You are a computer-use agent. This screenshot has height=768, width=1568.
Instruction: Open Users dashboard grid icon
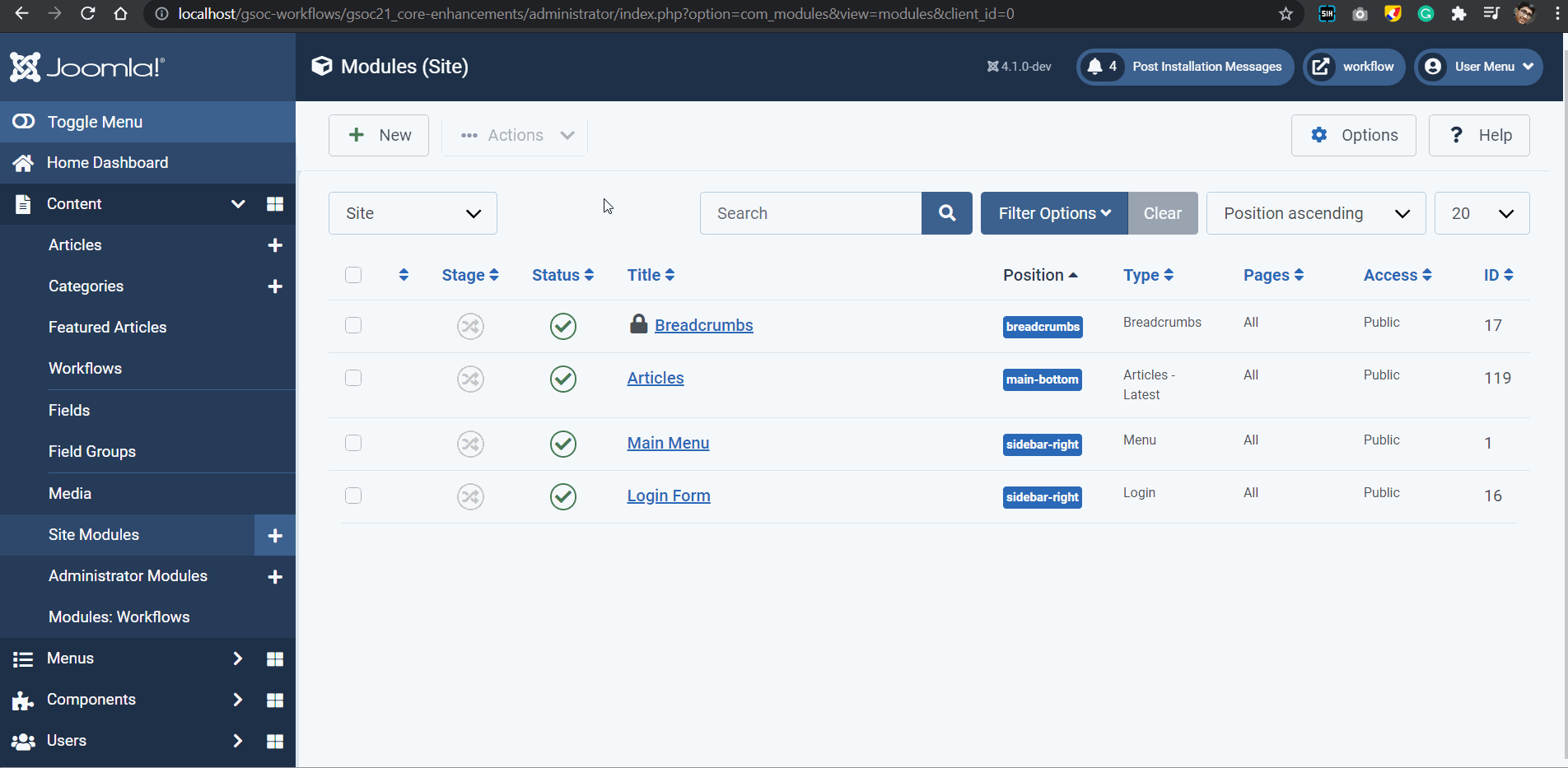click(275, 742)
